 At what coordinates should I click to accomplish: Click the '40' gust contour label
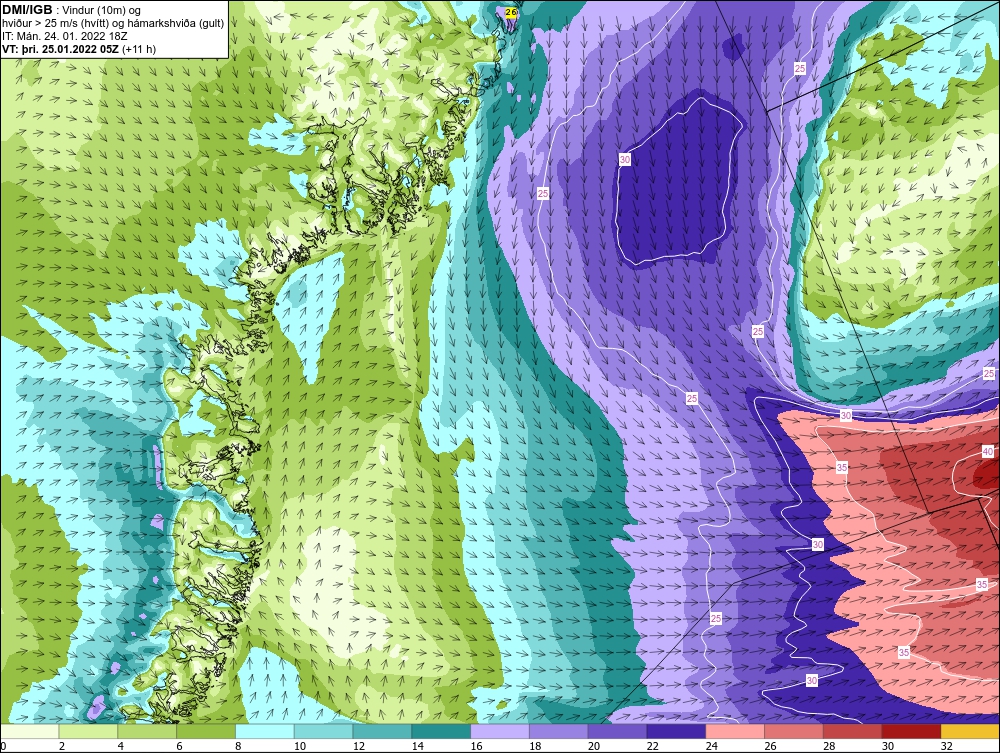[987, 451]
